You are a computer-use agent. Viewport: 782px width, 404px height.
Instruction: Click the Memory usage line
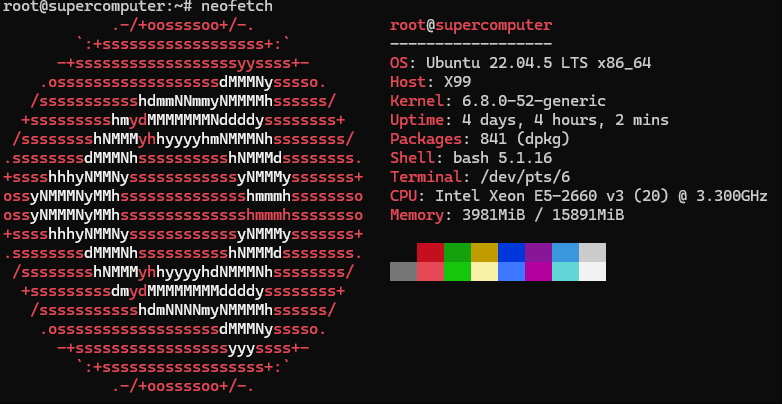(507, 215)
